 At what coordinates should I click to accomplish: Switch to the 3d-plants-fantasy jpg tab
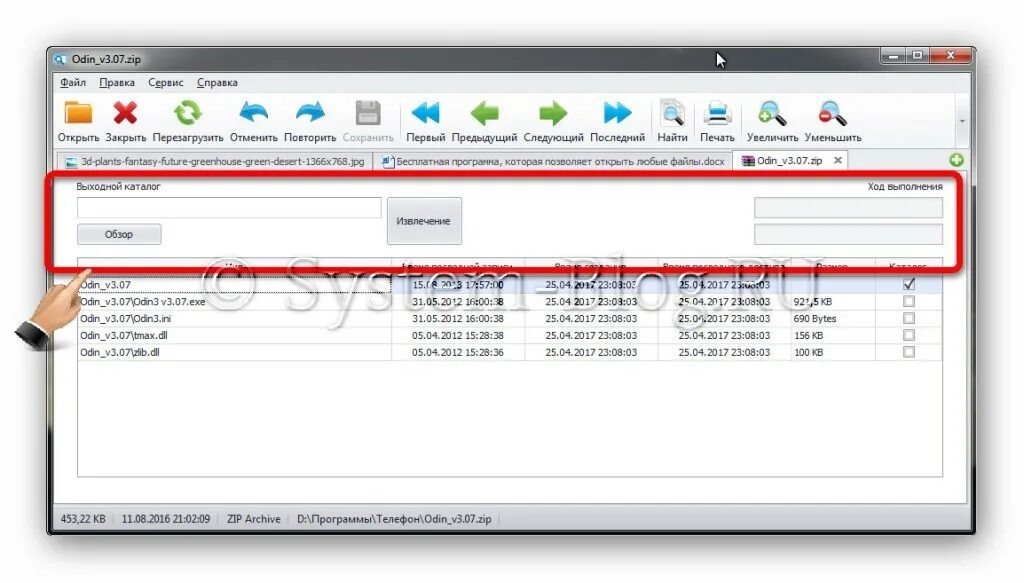coord(215,161)
